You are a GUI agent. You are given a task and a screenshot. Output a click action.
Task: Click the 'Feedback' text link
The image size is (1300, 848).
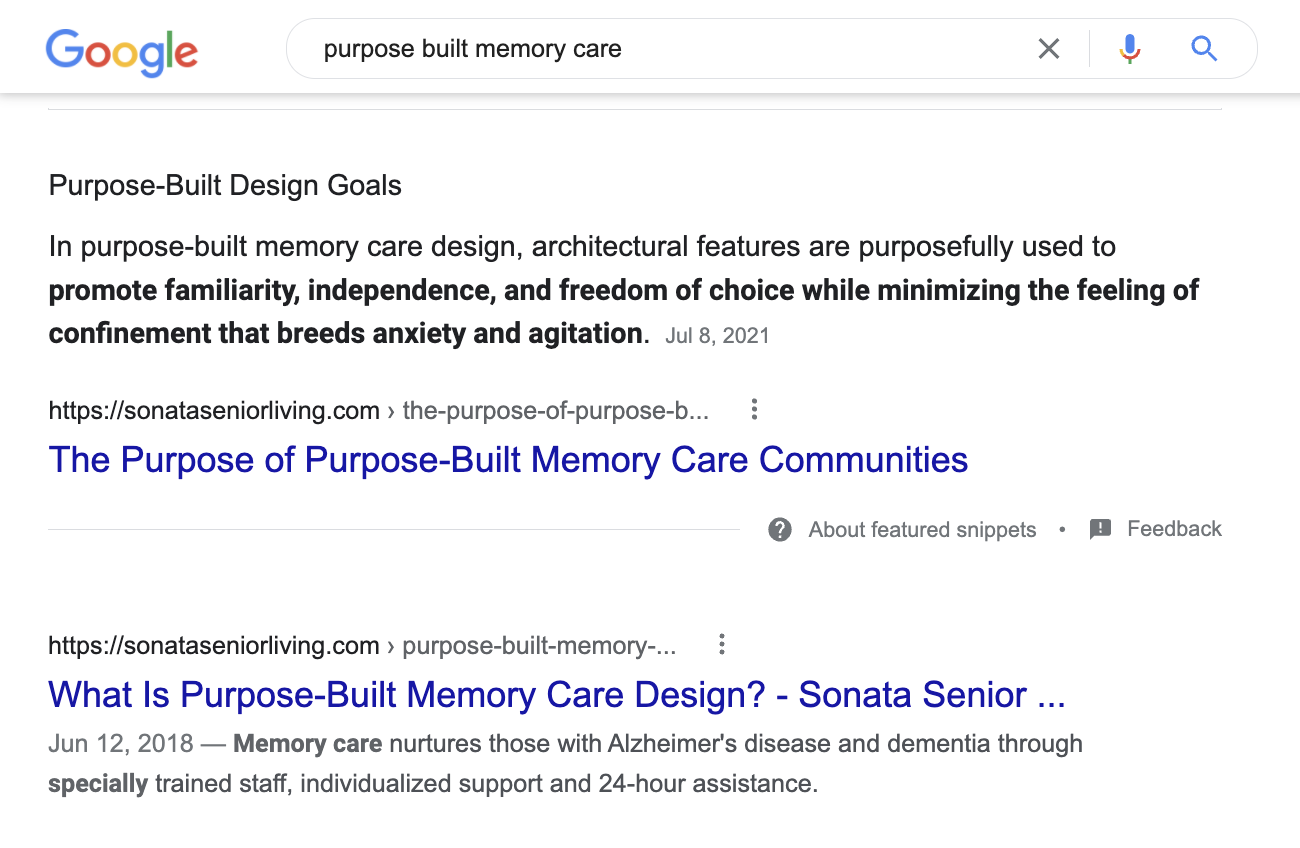coord(1174,529)
